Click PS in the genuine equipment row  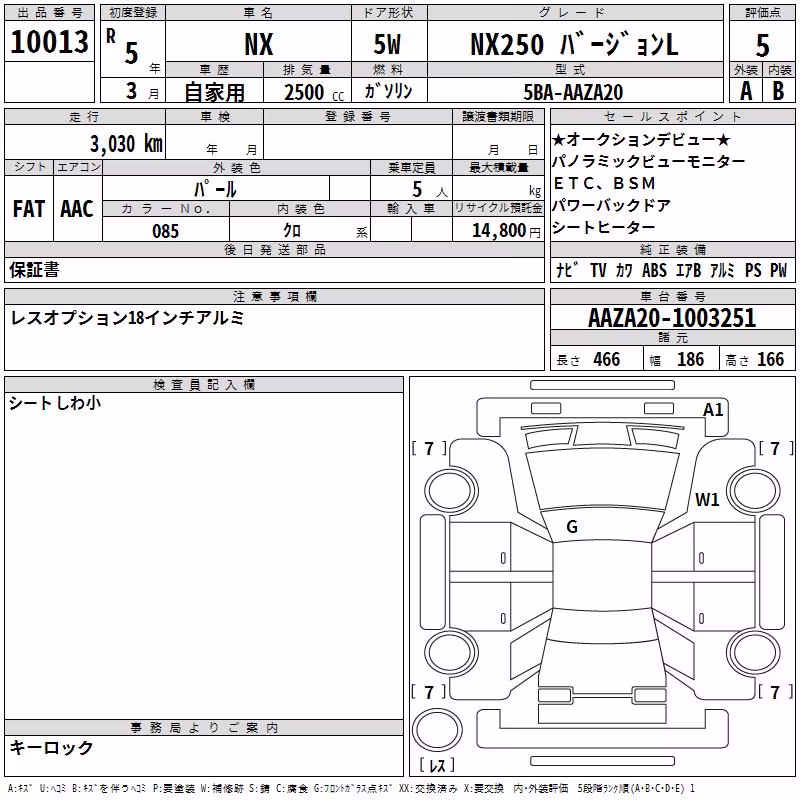click(x=753, y=270)
